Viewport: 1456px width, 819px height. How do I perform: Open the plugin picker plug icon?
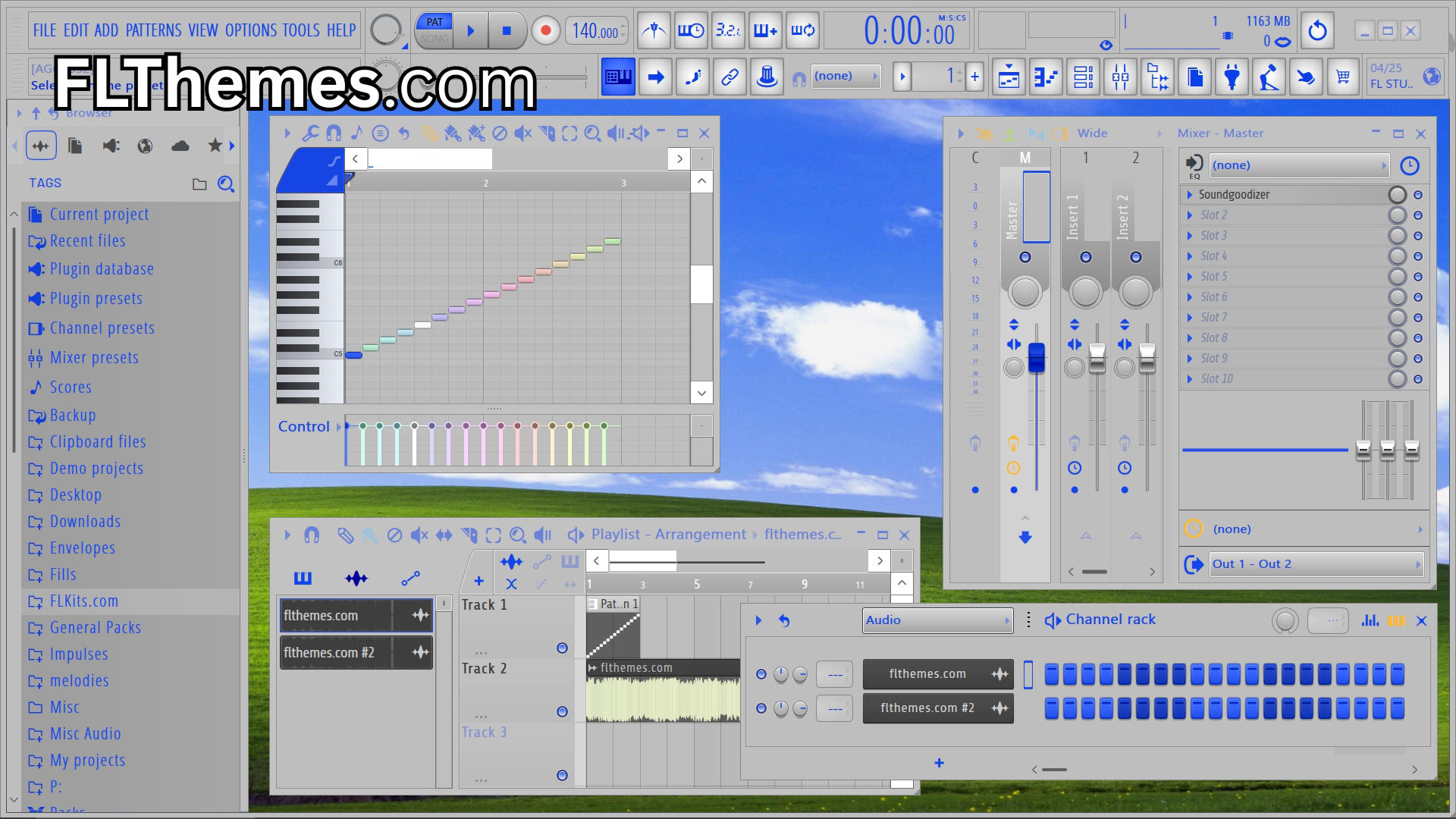(x=1232, y=77)
